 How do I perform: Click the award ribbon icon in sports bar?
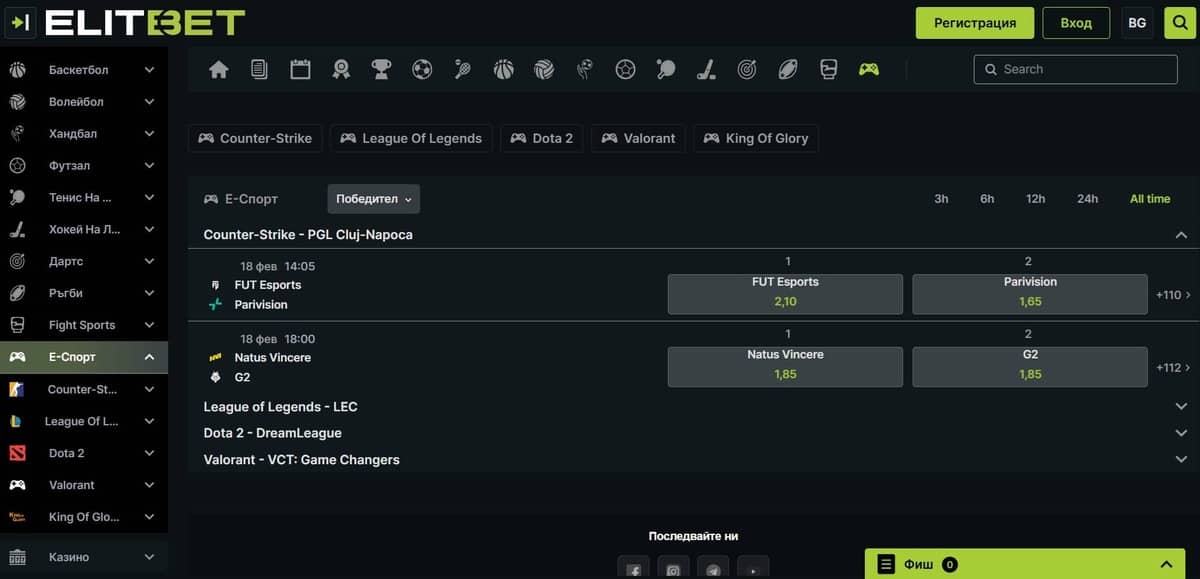[x=341, y=69]
